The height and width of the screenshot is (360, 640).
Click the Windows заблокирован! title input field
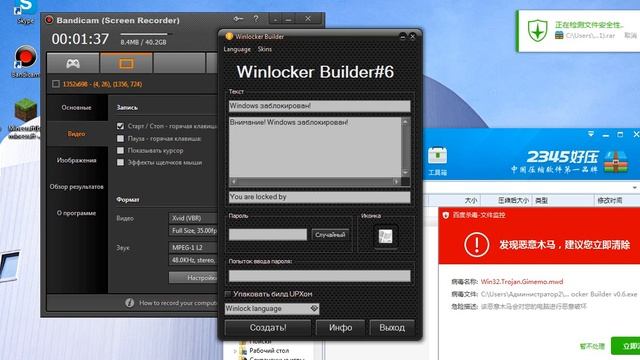(x=320, y=106)
